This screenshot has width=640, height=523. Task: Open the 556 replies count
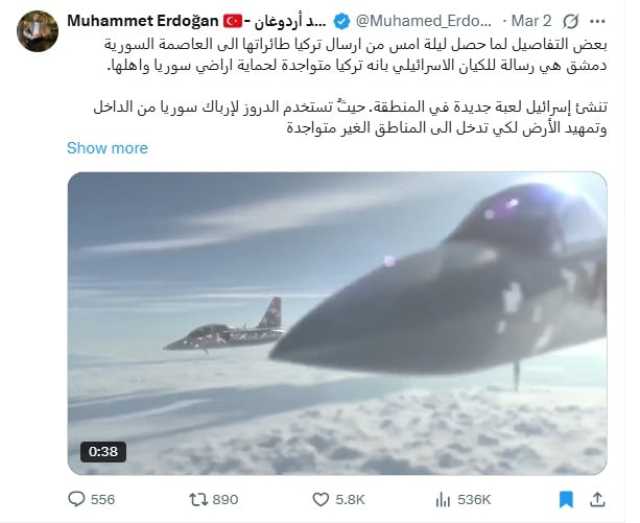102,499
